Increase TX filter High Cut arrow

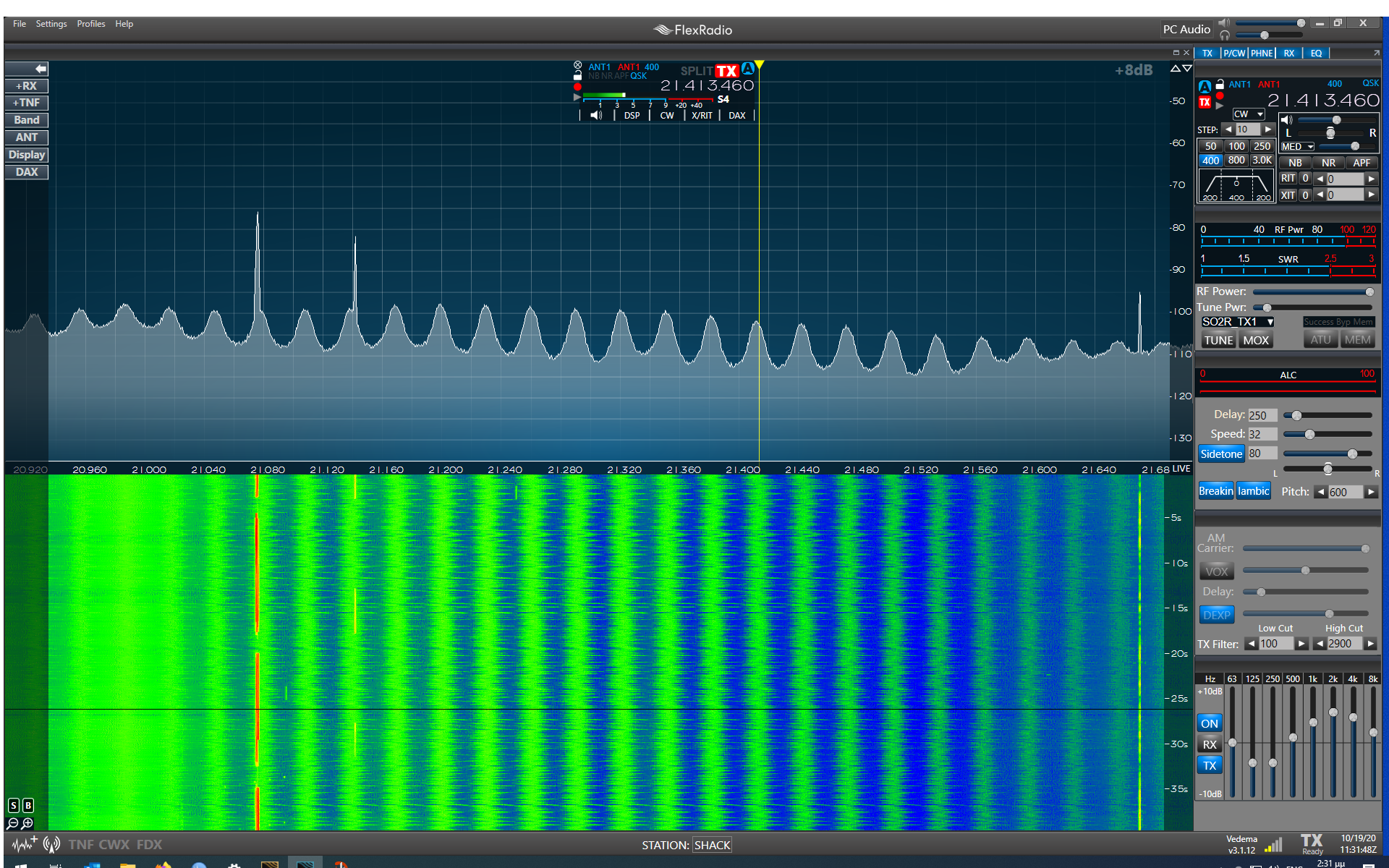(1371, 644)
